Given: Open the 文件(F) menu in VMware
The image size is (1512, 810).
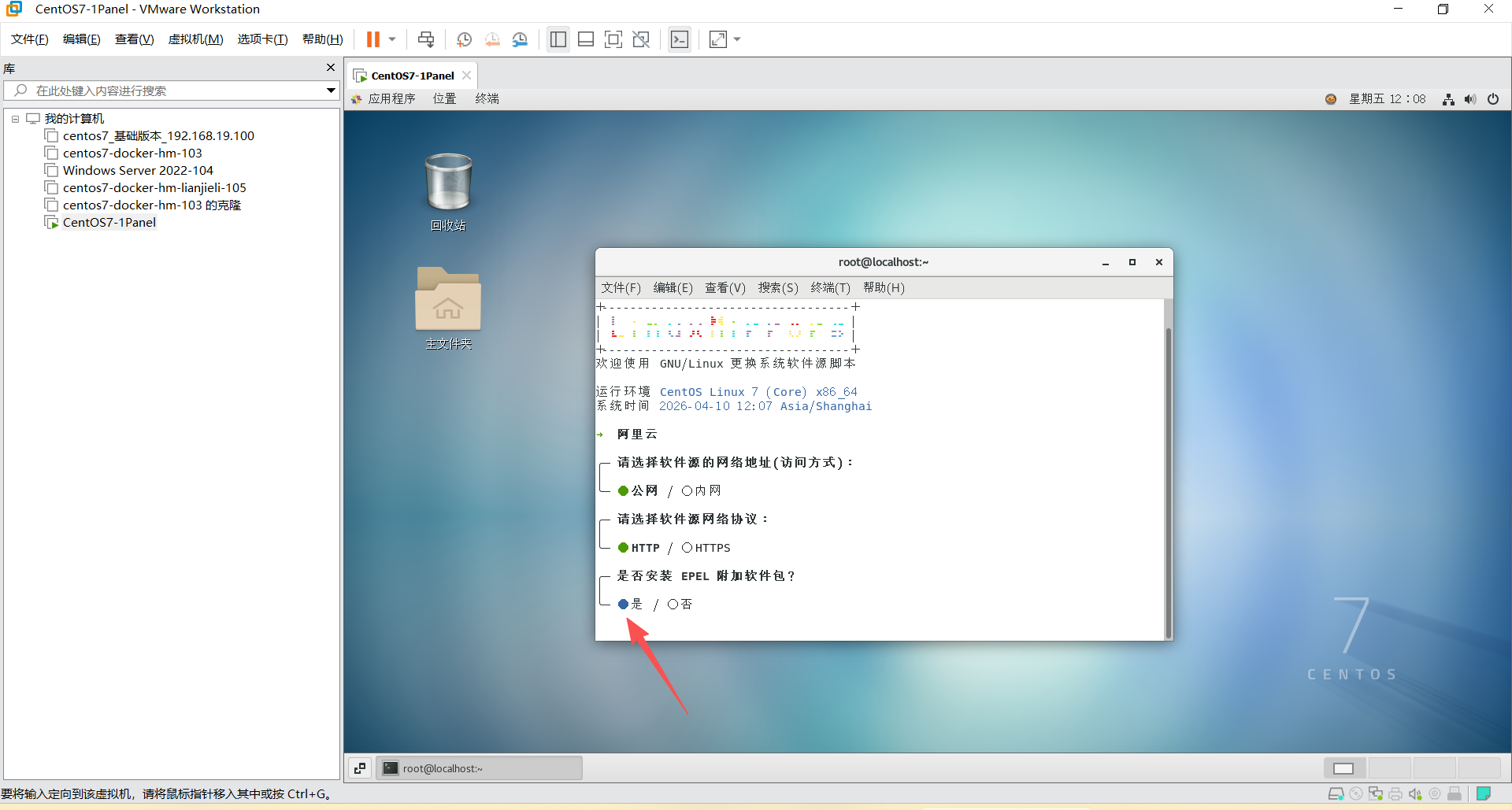Looking at the screenshot, I should 30,39.
